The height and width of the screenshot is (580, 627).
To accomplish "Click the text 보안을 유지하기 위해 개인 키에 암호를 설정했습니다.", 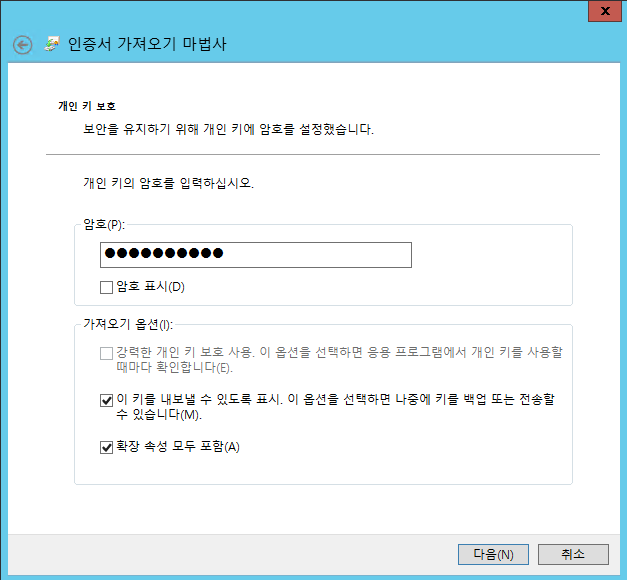I will (x=228, y=129).
